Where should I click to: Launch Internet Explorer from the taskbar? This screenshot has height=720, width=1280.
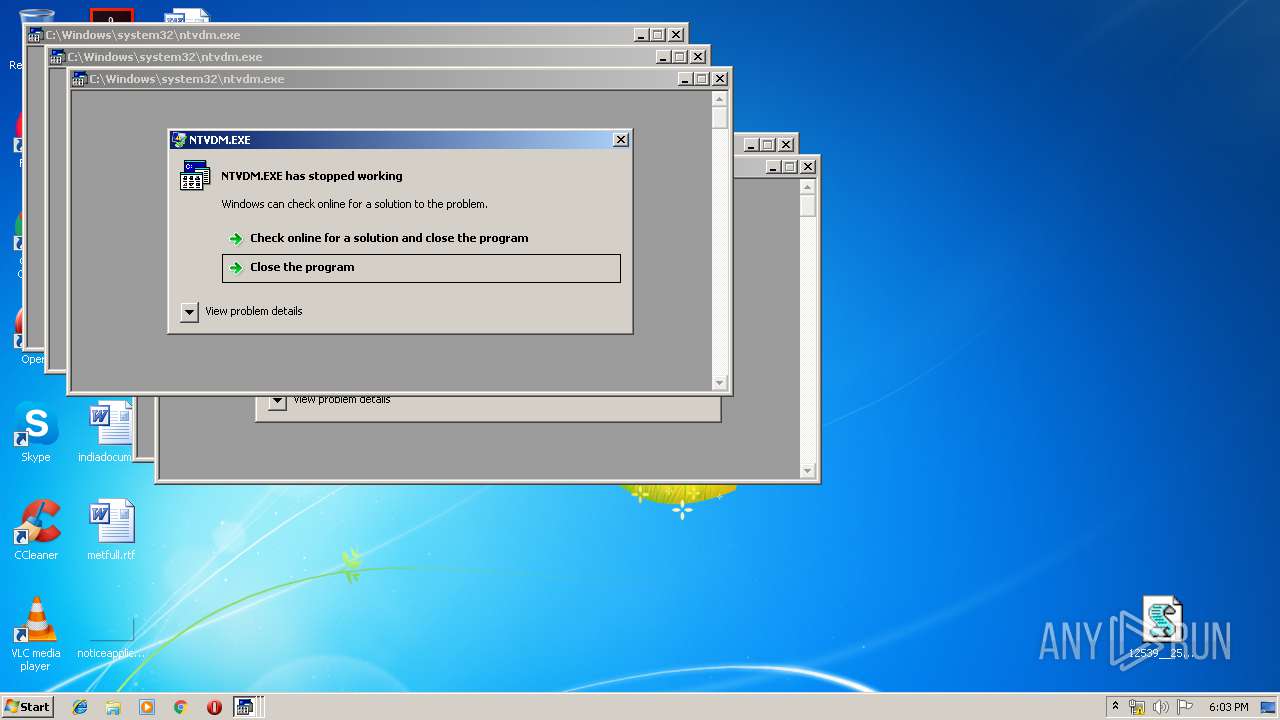pos(80,707)
